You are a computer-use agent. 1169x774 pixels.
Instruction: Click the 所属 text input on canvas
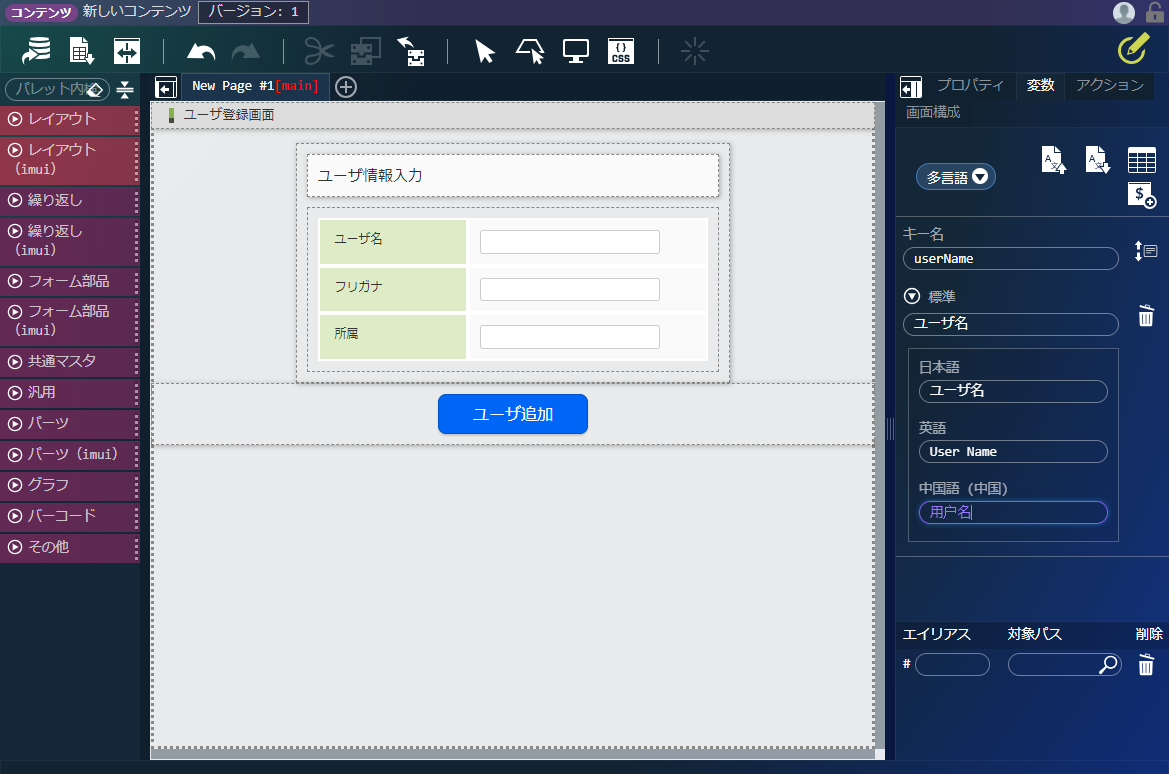point(570,337)
